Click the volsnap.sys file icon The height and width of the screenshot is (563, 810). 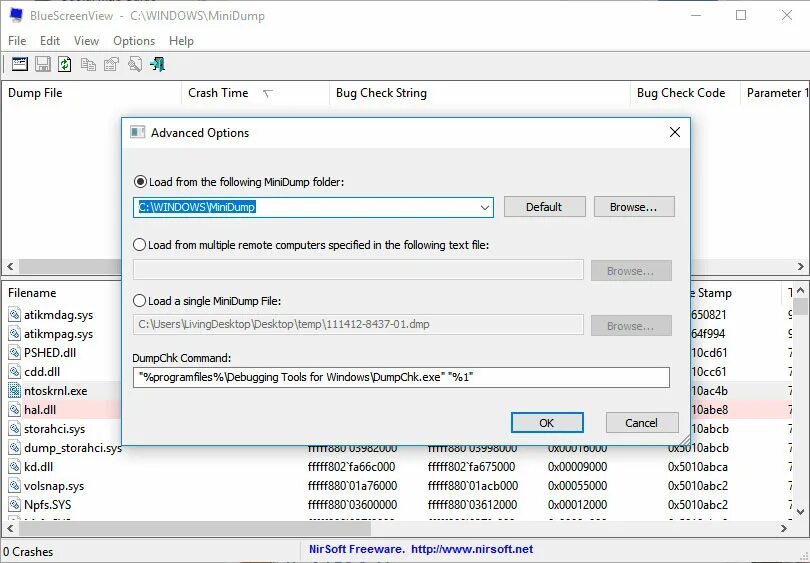[14, 486]
